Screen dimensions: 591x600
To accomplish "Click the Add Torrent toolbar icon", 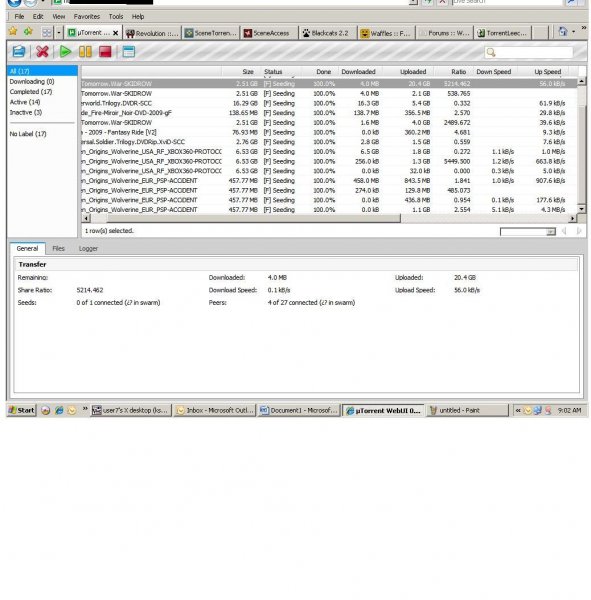I will pos(18,52).
